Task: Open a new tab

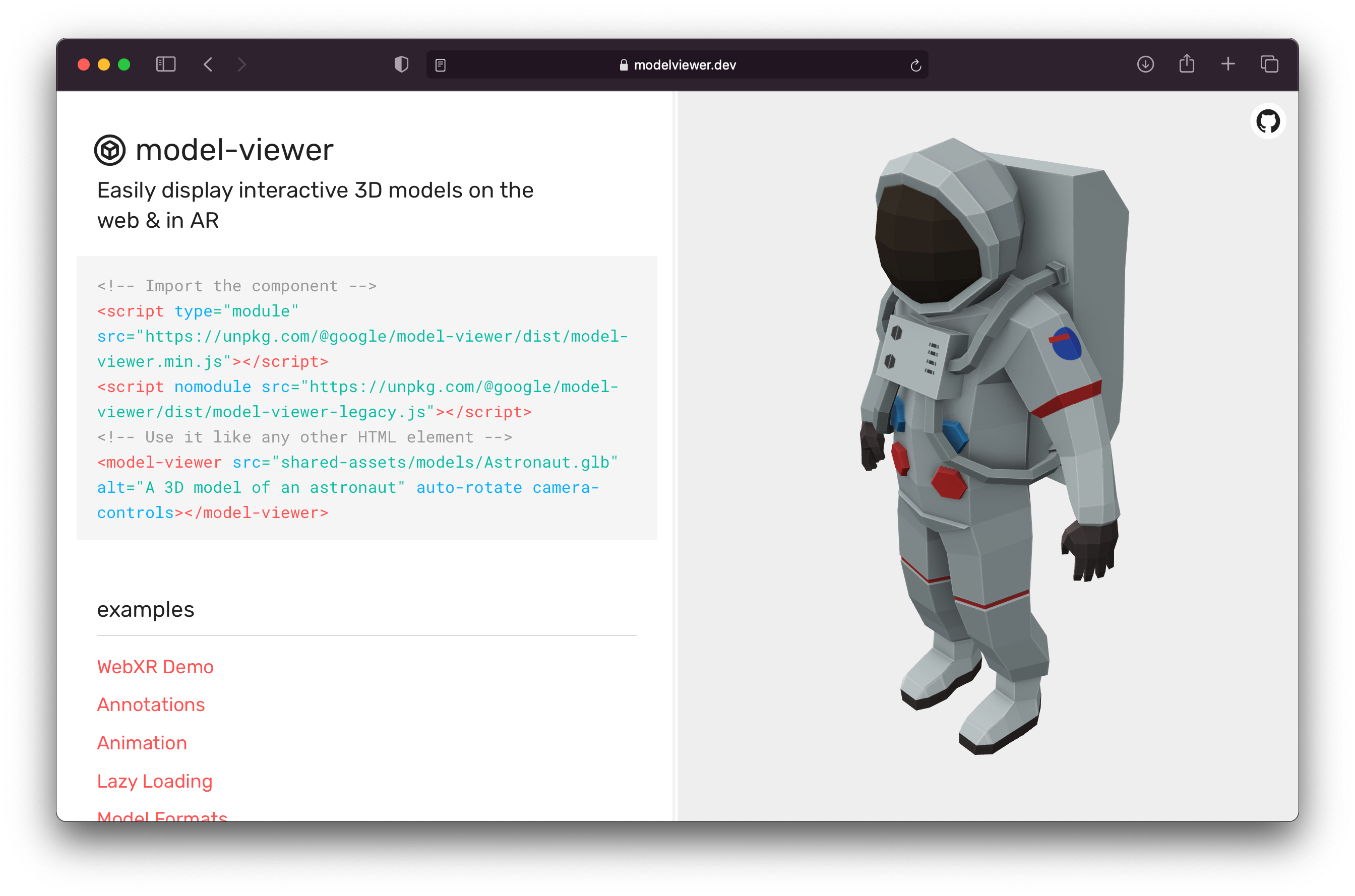Action: point(1228,64)
